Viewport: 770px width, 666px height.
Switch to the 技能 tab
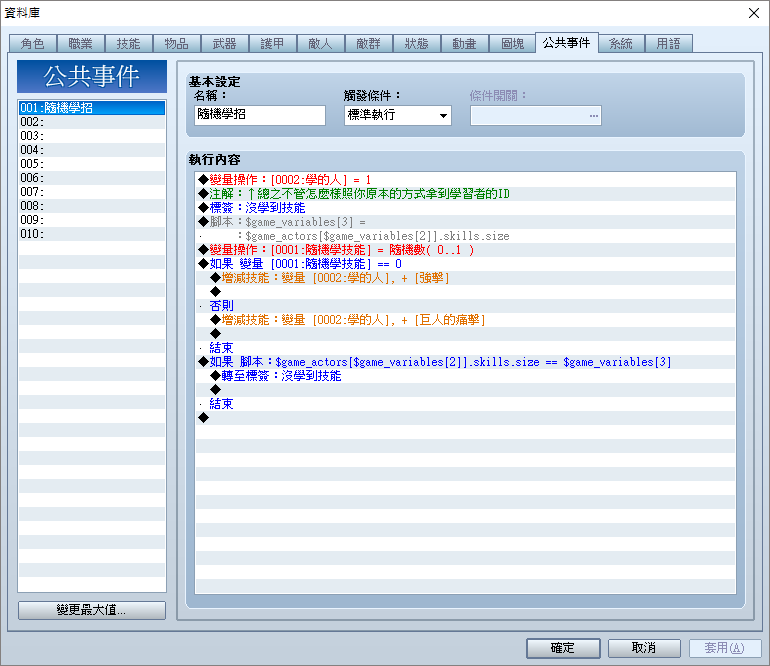point(129,44)
